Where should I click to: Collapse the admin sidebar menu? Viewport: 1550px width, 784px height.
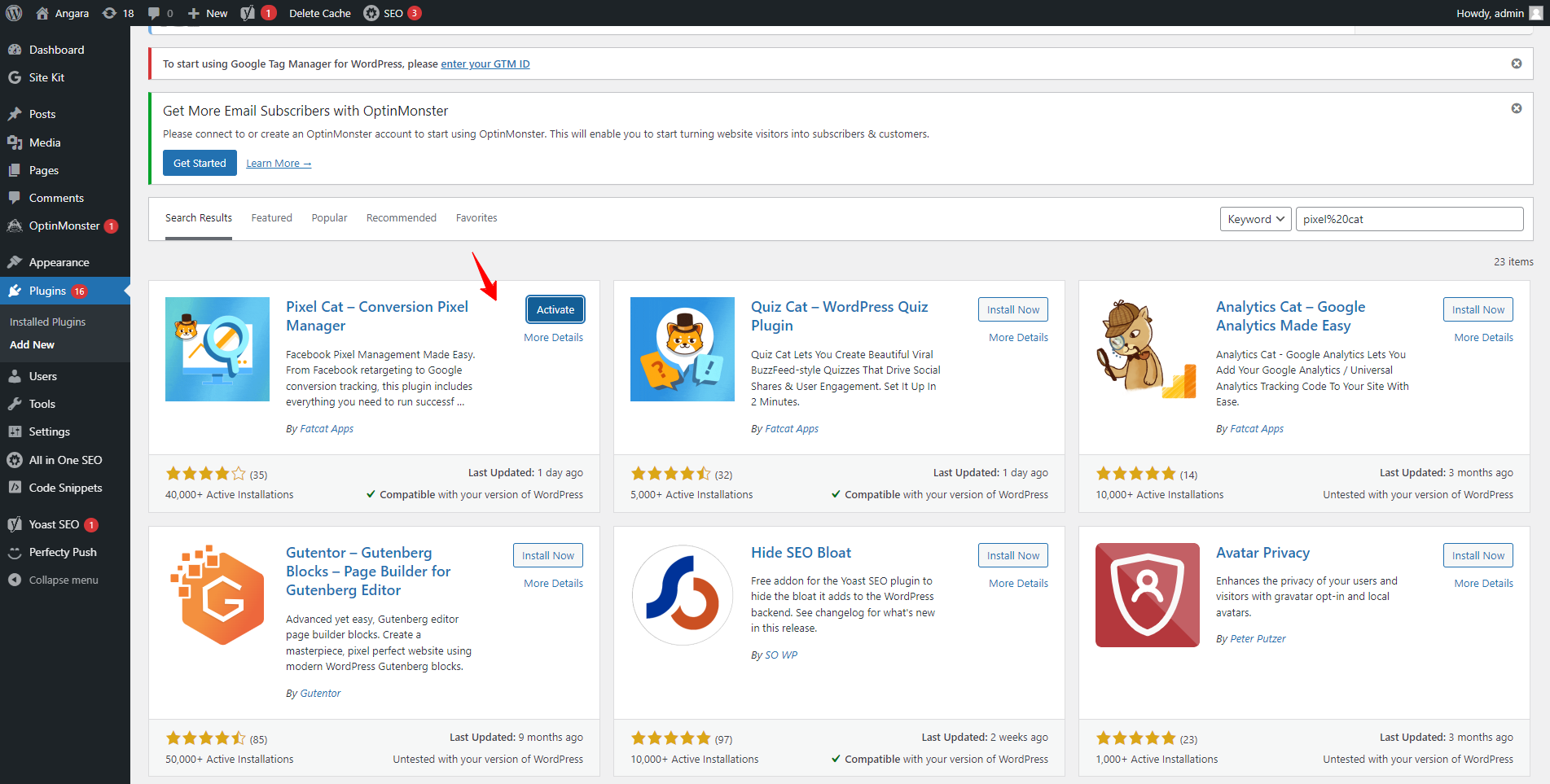(65, 580)
